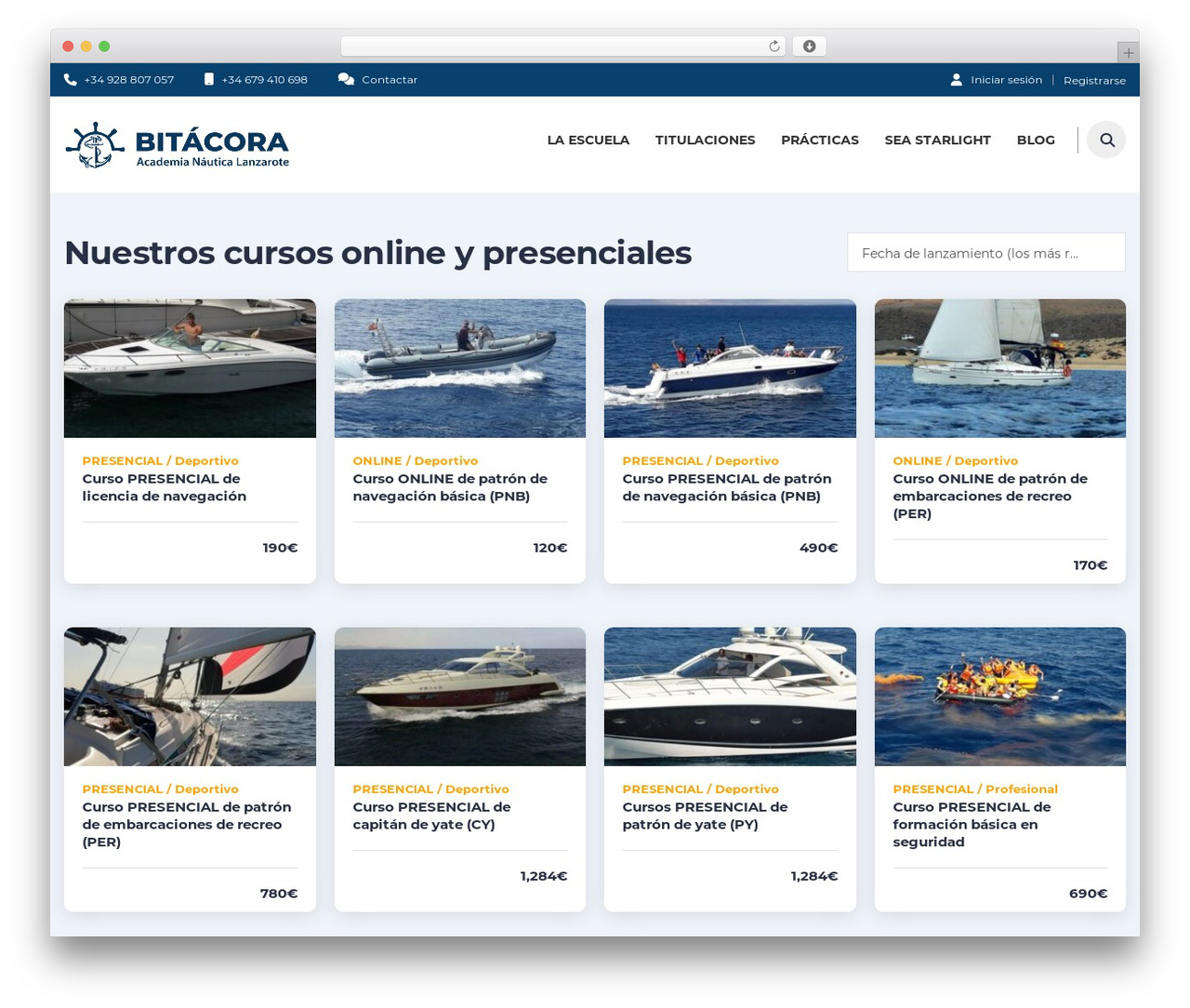Viewport: 1190px width, 1008px height.
Task: Open PRESENCIAL PNB motorboat thumbnail
Action: 730,368
